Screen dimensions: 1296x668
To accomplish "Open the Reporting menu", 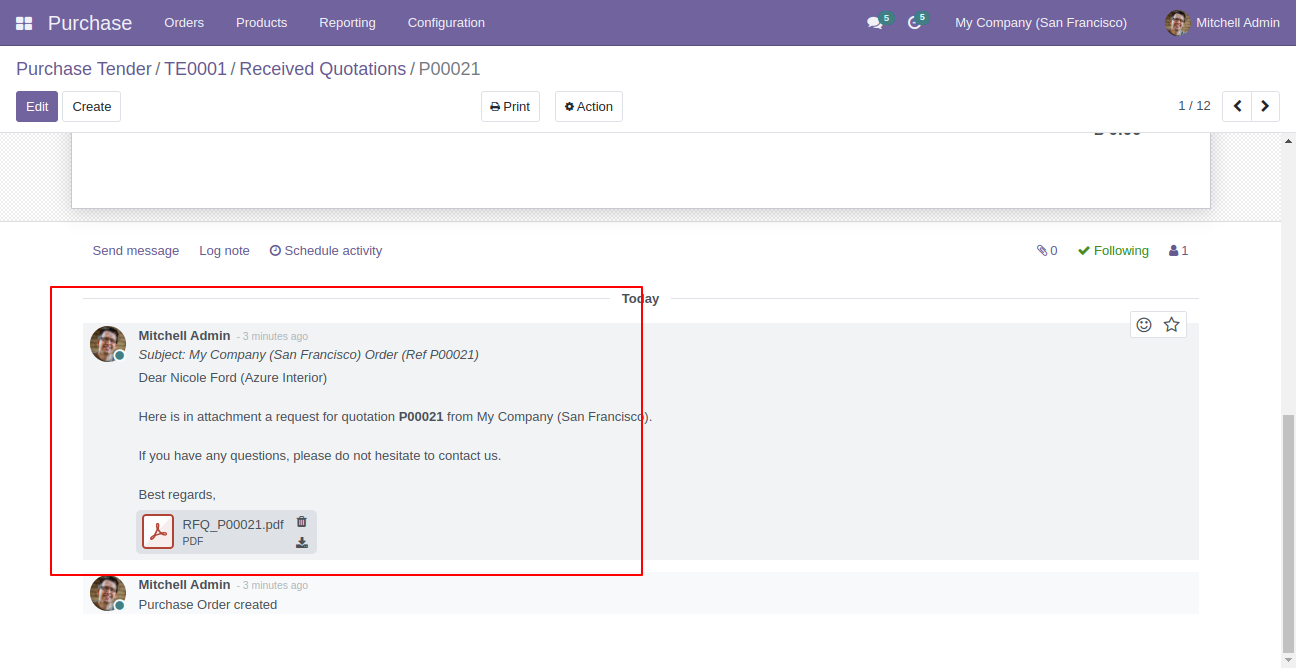I will click(347, 23).
